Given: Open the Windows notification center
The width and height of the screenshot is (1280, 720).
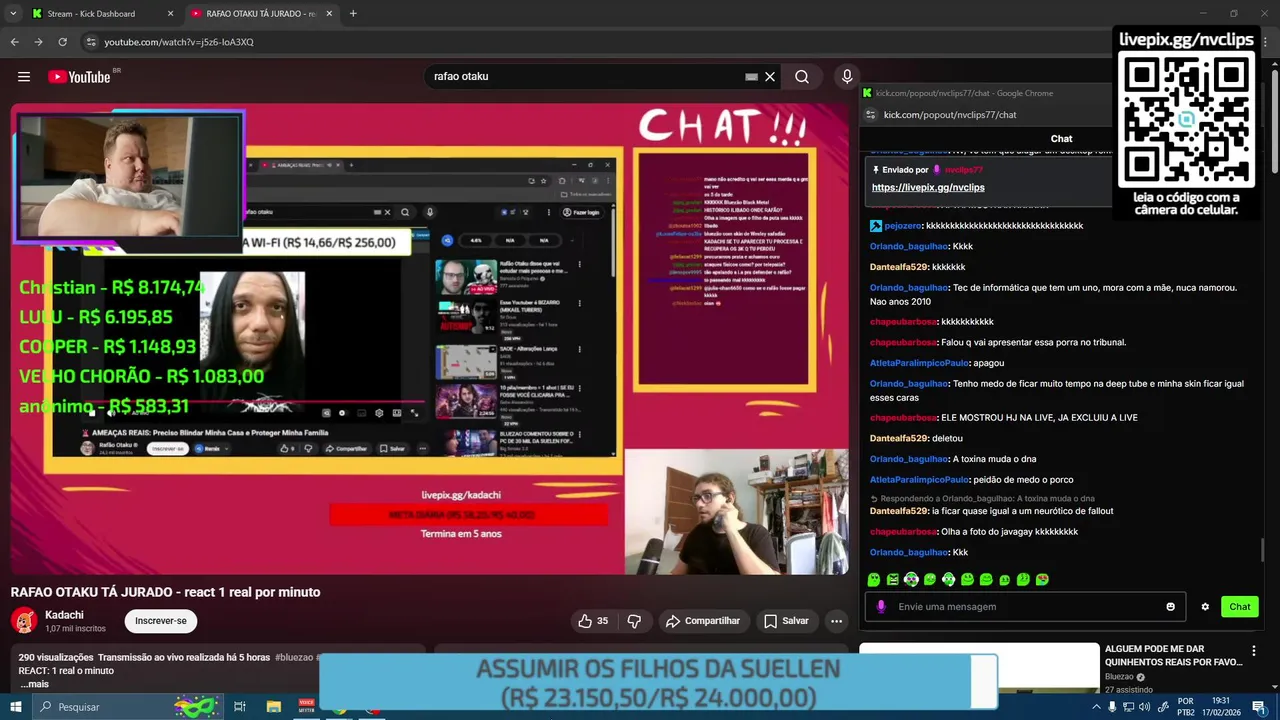Looking at the screenshot, I should click(1259, 707).
